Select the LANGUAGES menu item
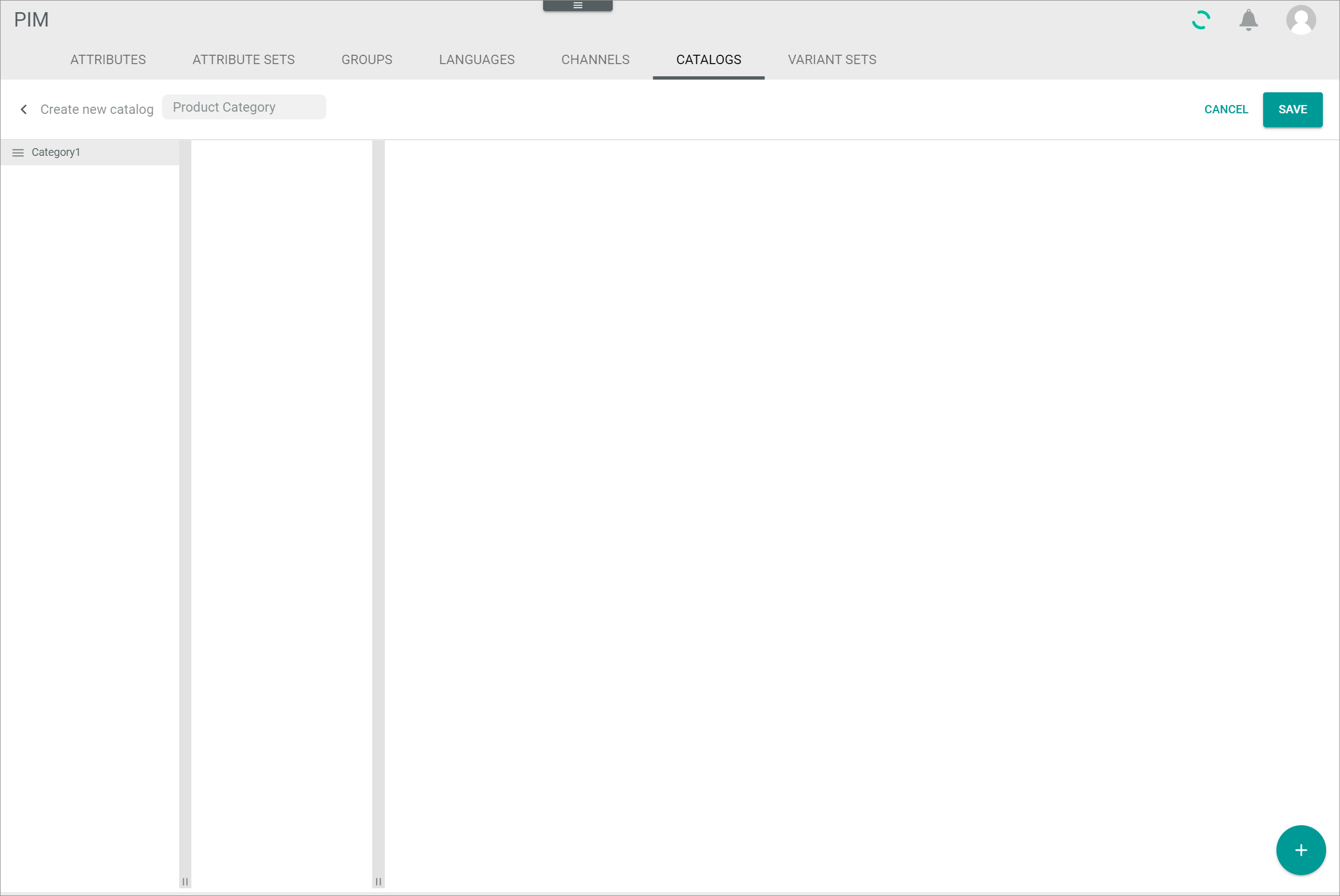1340x896 pixels. (x=477, y=59)
